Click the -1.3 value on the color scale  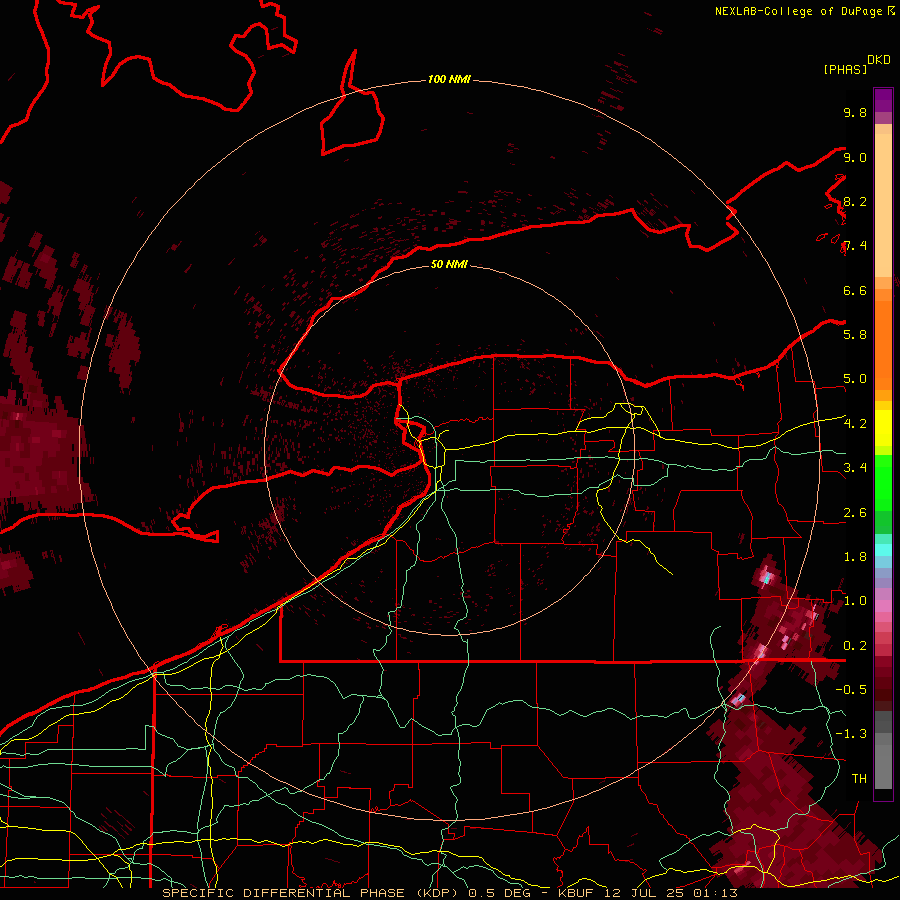pyautogui.click(x=851, y=734)
